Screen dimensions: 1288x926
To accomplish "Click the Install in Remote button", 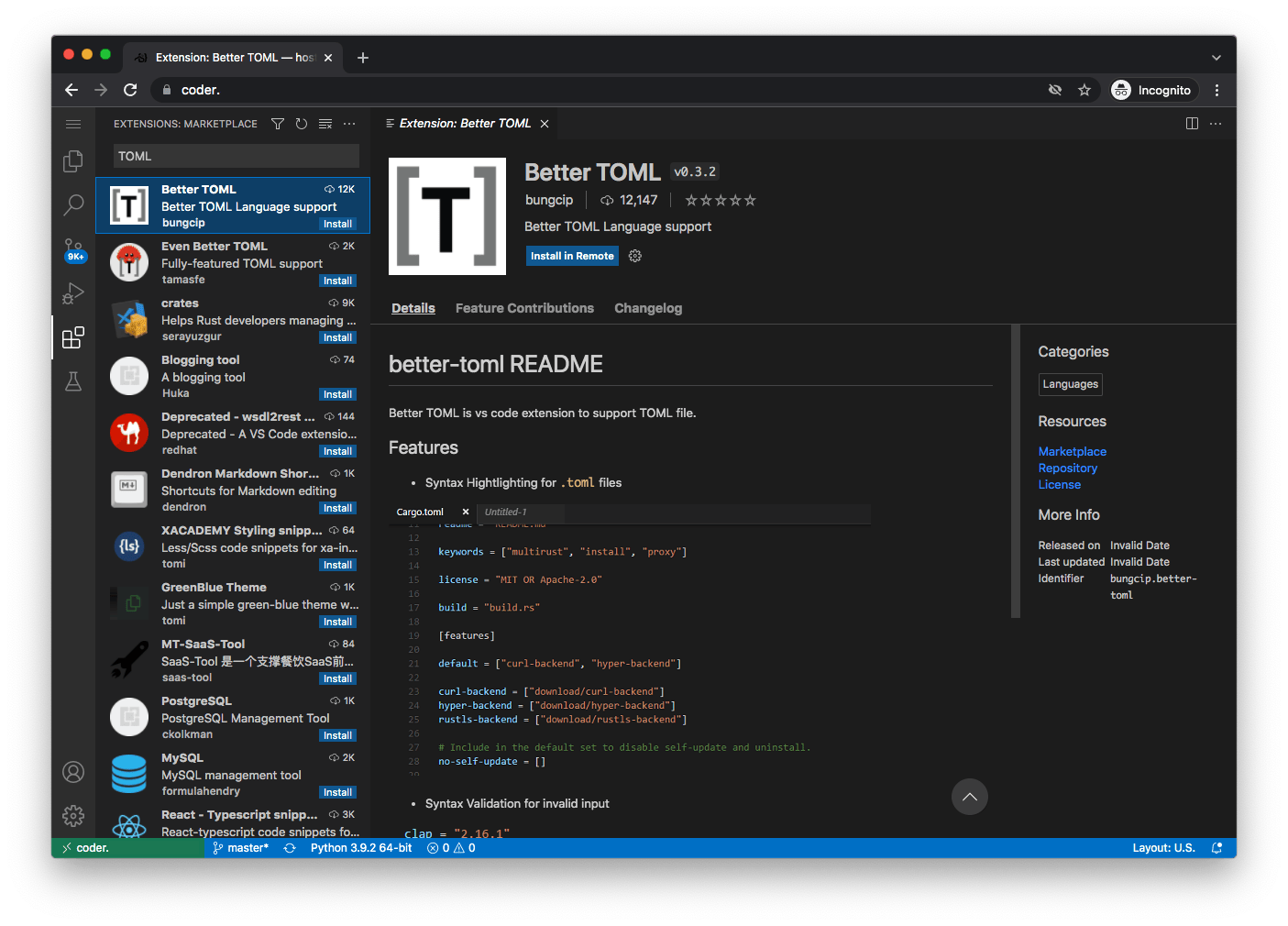I will (572, 256).
